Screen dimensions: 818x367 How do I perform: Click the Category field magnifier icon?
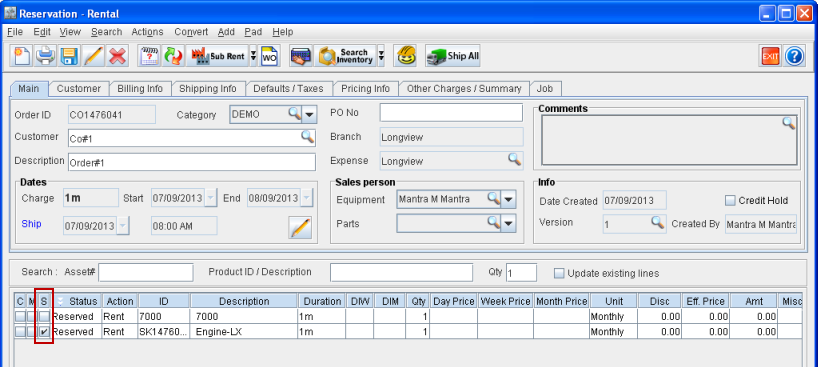click(295, 113)
